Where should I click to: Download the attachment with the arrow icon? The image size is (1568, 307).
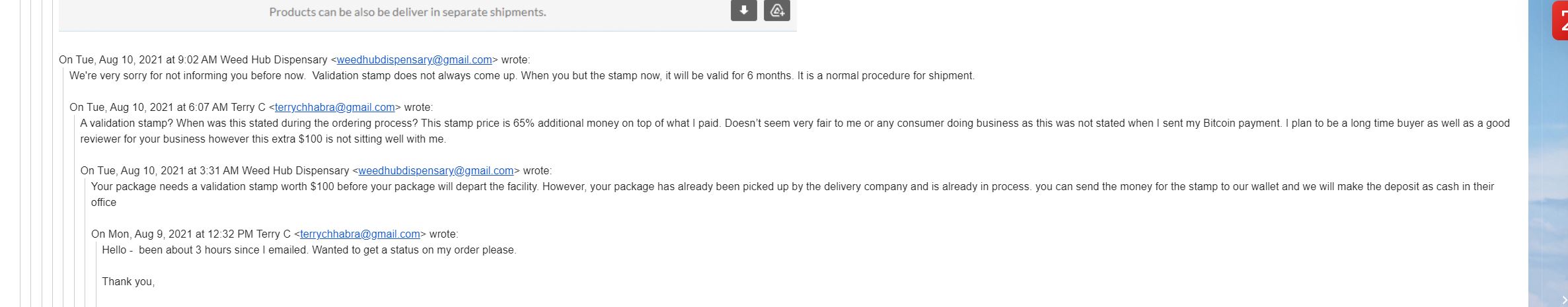pos(743,11)
